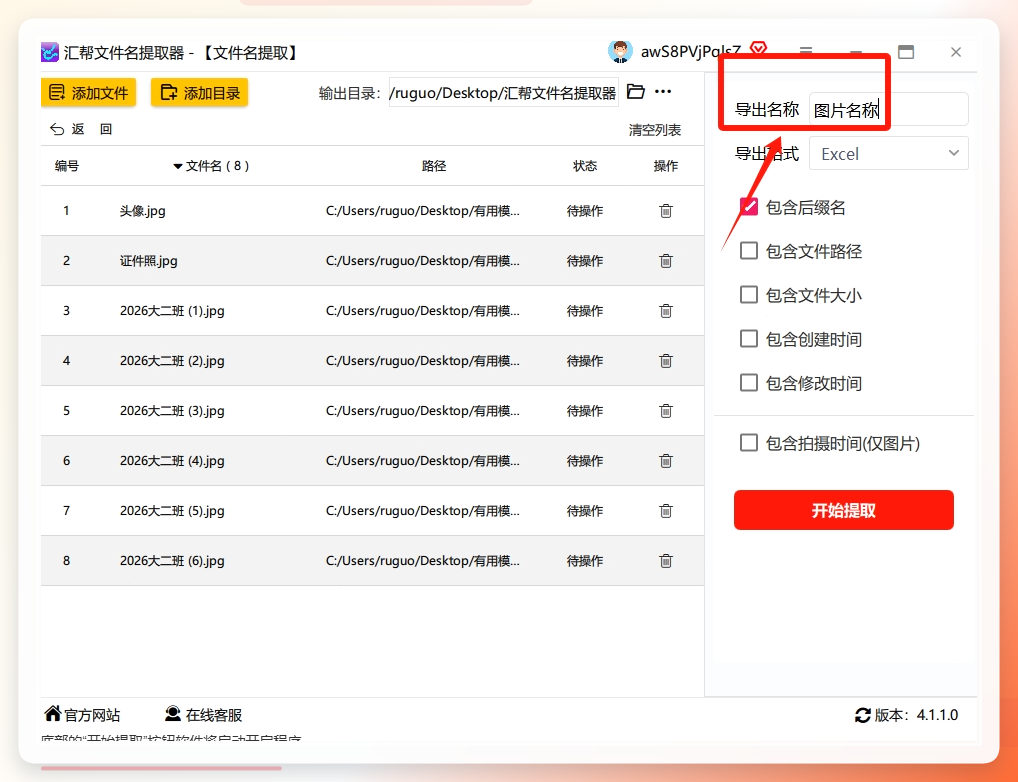Click 添加文件 button
1018x782 pixels.
click(x=89, y=93)
